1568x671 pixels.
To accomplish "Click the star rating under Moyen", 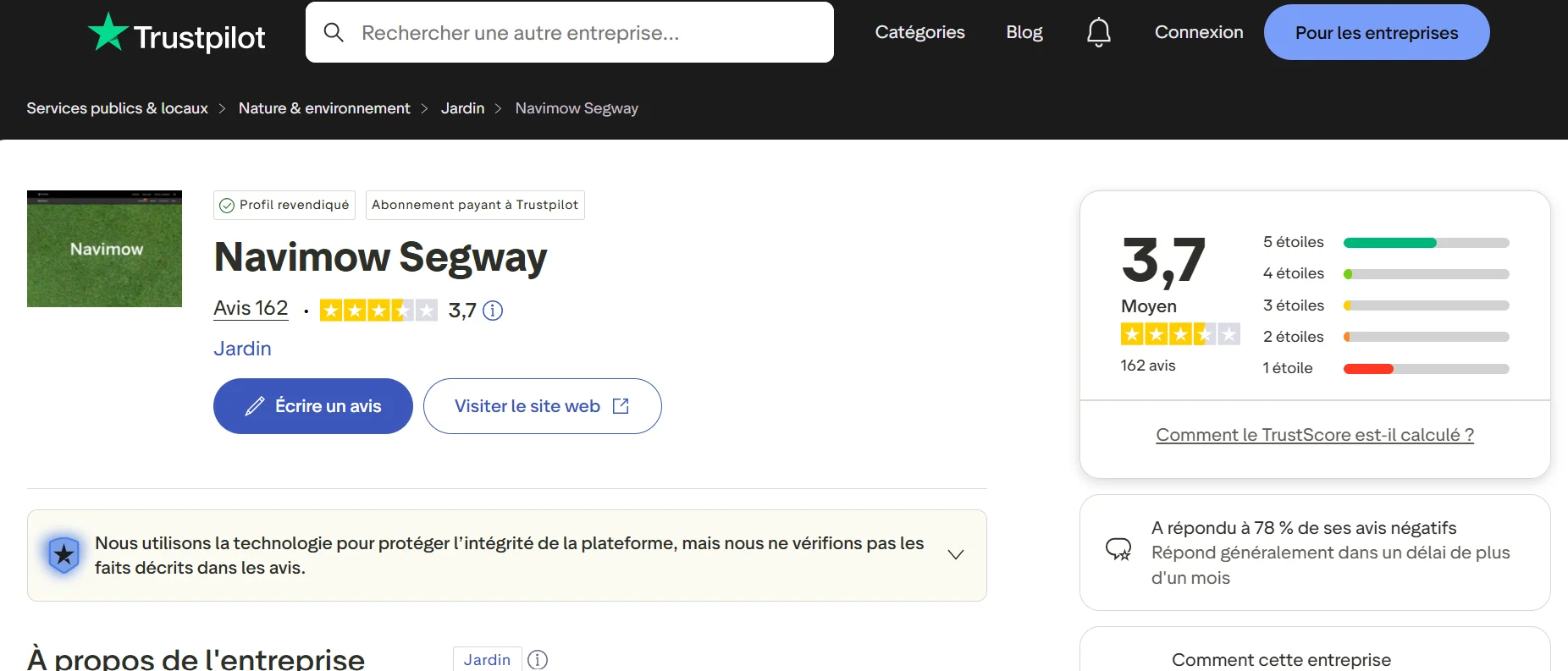I will point(1180,334).
